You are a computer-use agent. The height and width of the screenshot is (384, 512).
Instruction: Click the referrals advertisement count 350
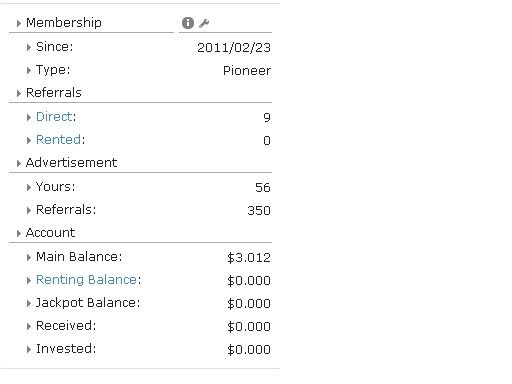pyautogui.click(x=259, y=210)
